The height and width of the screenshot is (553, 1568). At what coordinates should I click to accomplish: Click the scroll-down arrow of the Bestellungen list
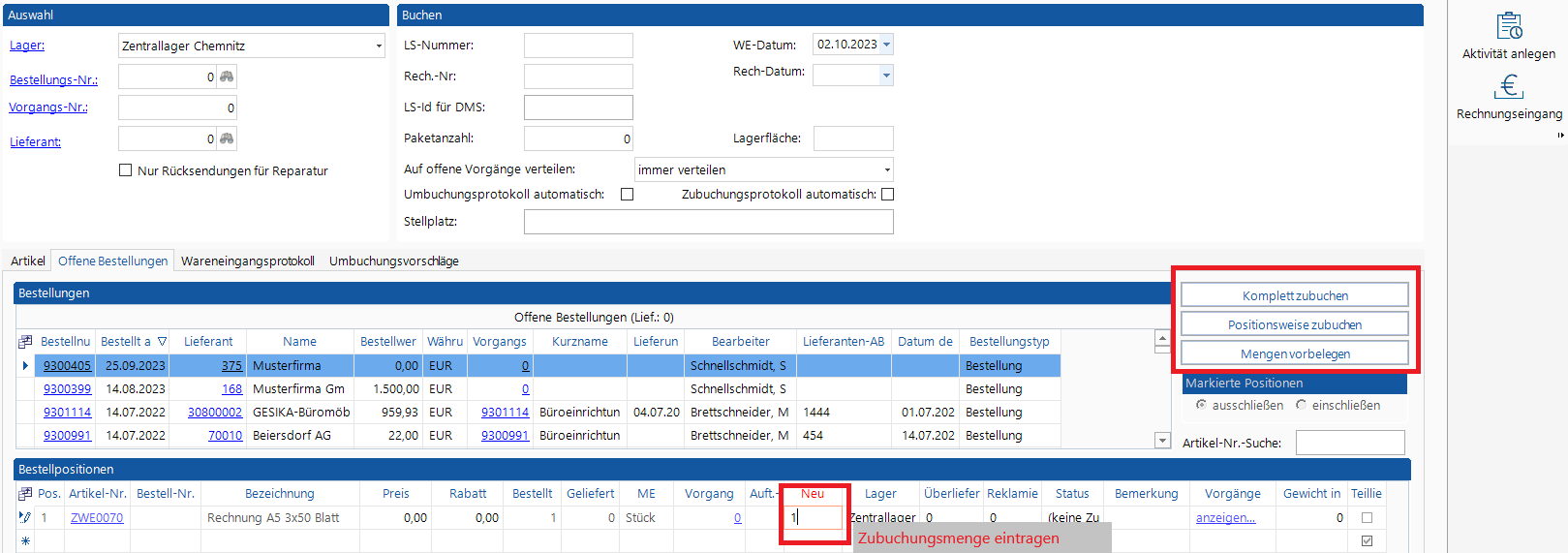(1162, 441)
